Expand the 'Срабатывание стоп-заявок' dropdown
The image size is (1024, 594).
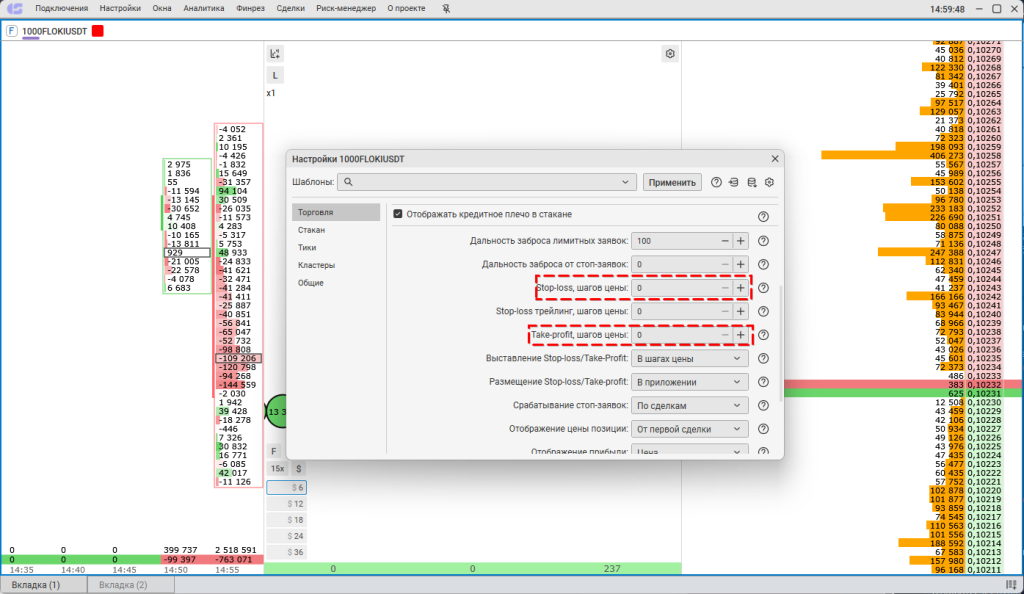[x=689, y=405]
